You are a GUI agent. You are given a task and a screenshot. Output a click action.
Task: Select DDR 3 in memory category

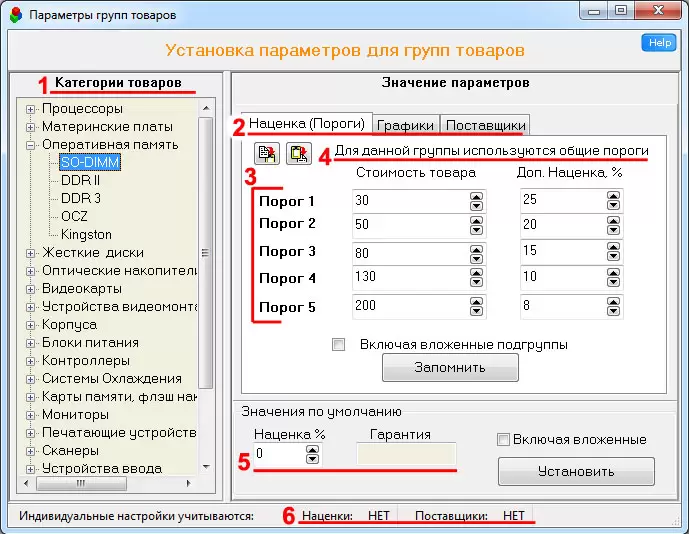pos(81,198)
